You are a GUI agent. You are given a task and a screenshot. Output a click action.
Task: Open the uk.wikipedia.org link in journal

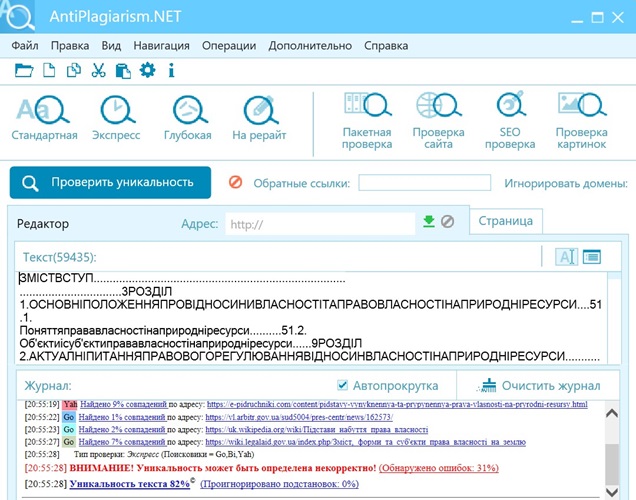click(316, 429)
